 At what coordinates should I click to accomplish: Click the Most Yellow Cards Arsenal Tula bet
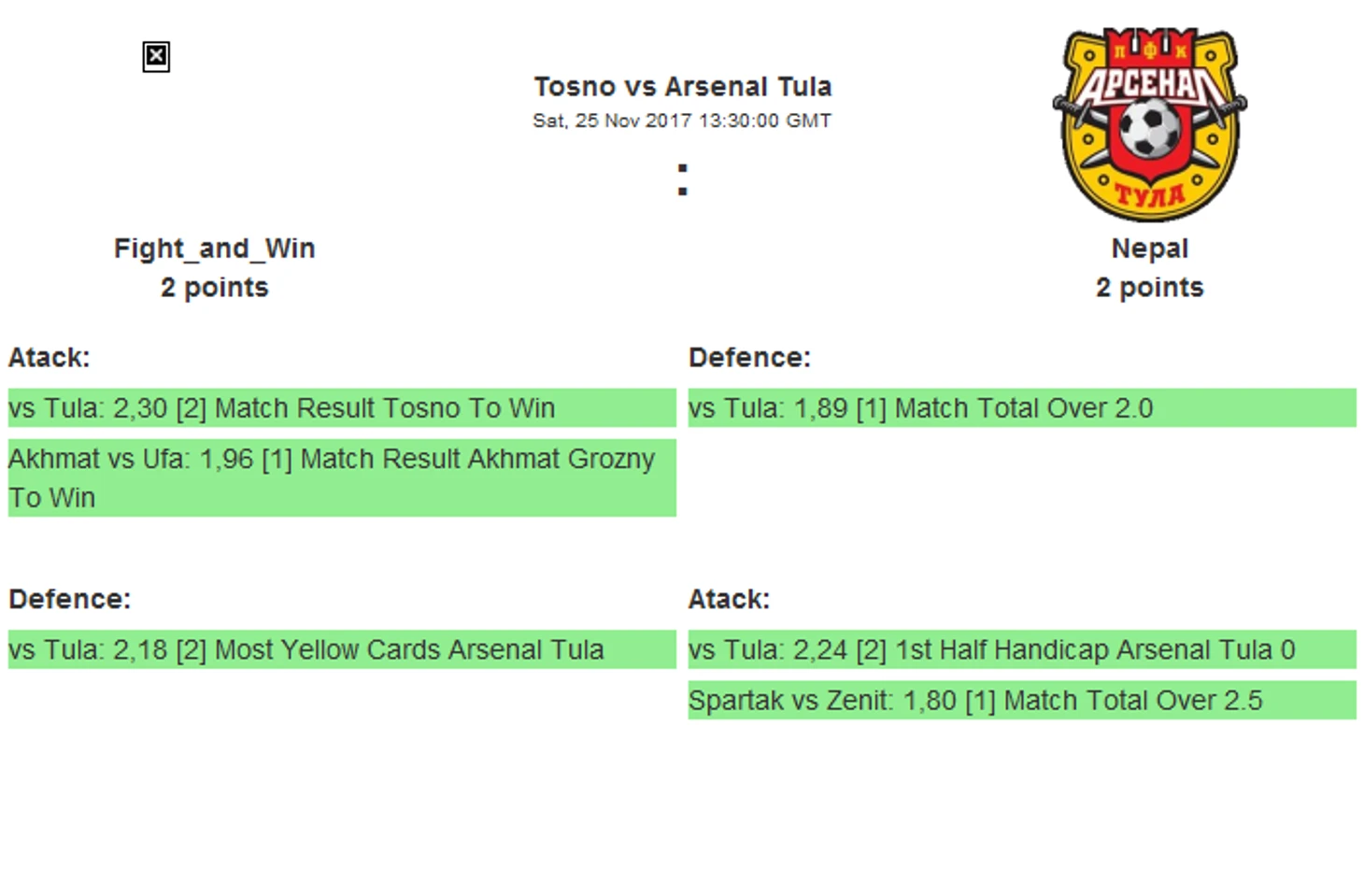pyautogui.click(x=342, y=649)
